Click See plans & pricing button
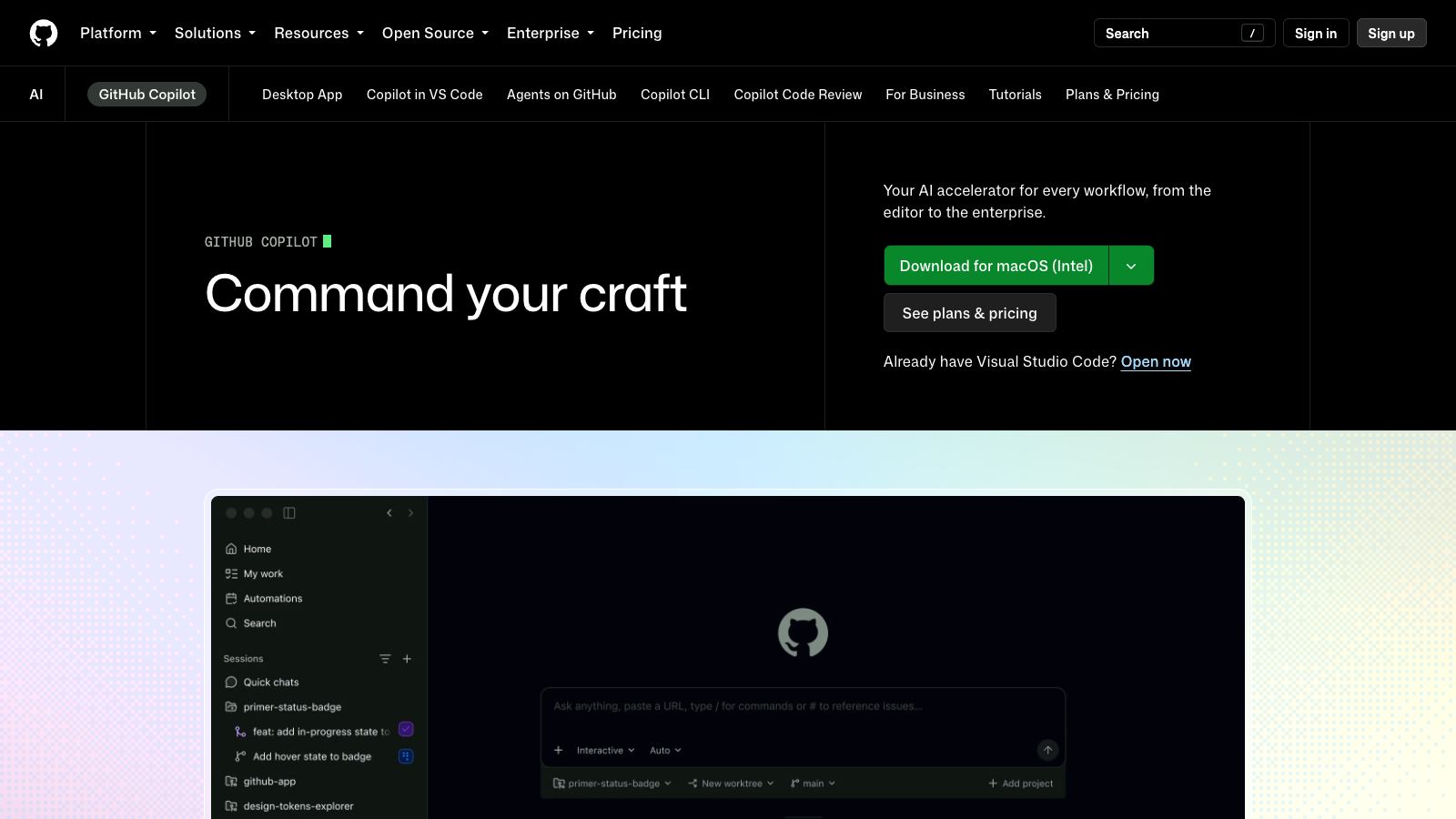Viewport: 1456px width, 819px height. (970, 313)
